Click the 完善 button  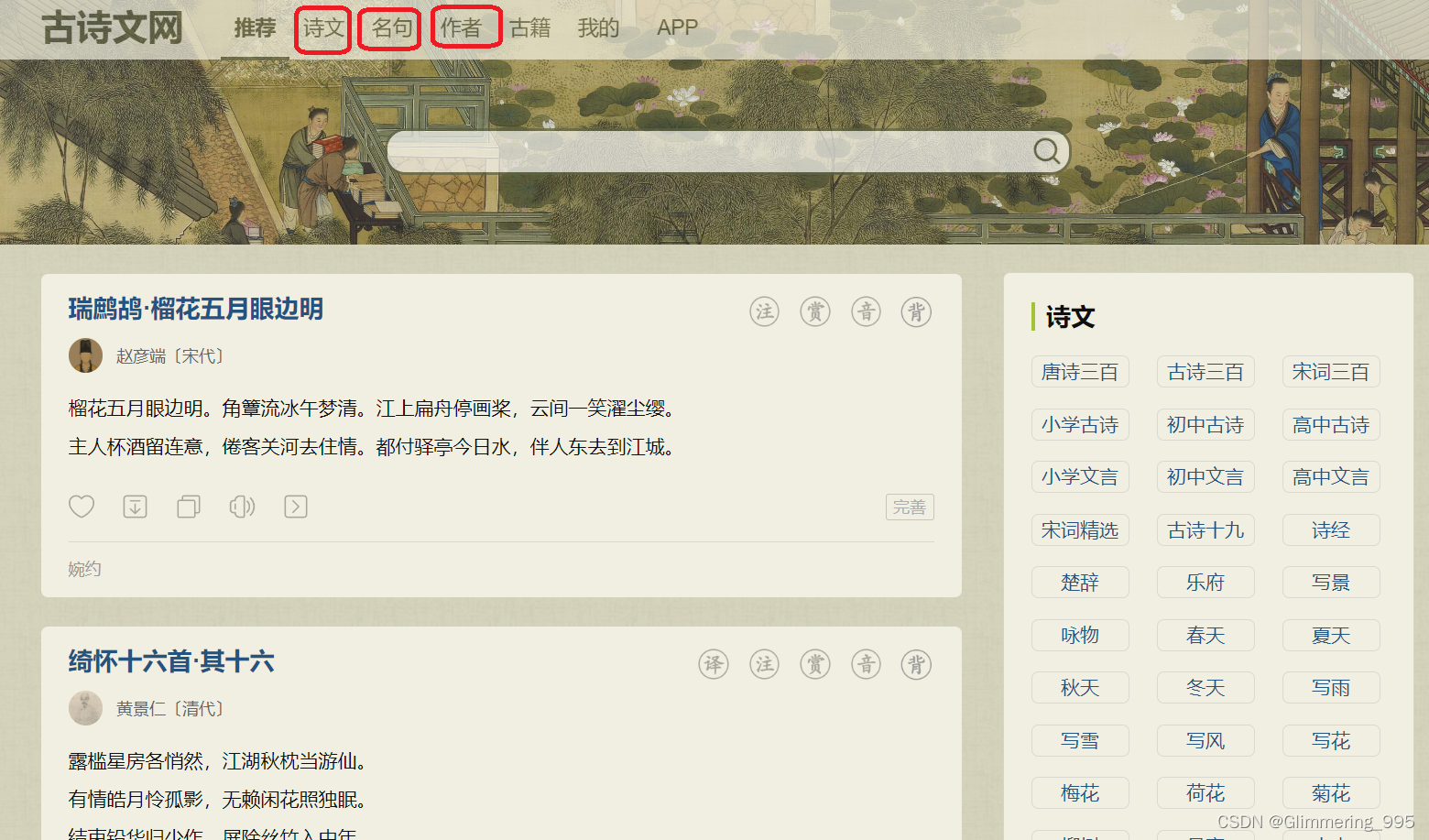click(x=910, y=507)
